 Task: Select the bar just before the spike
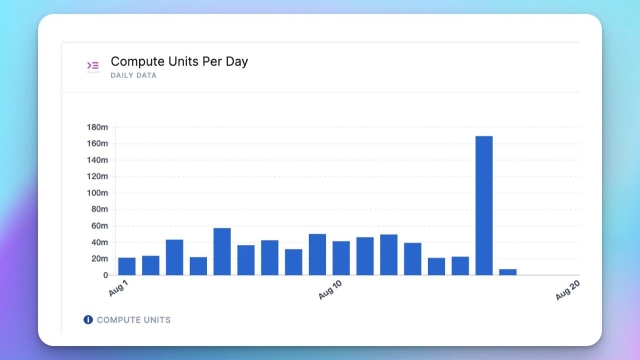click(x=460, y=266)
